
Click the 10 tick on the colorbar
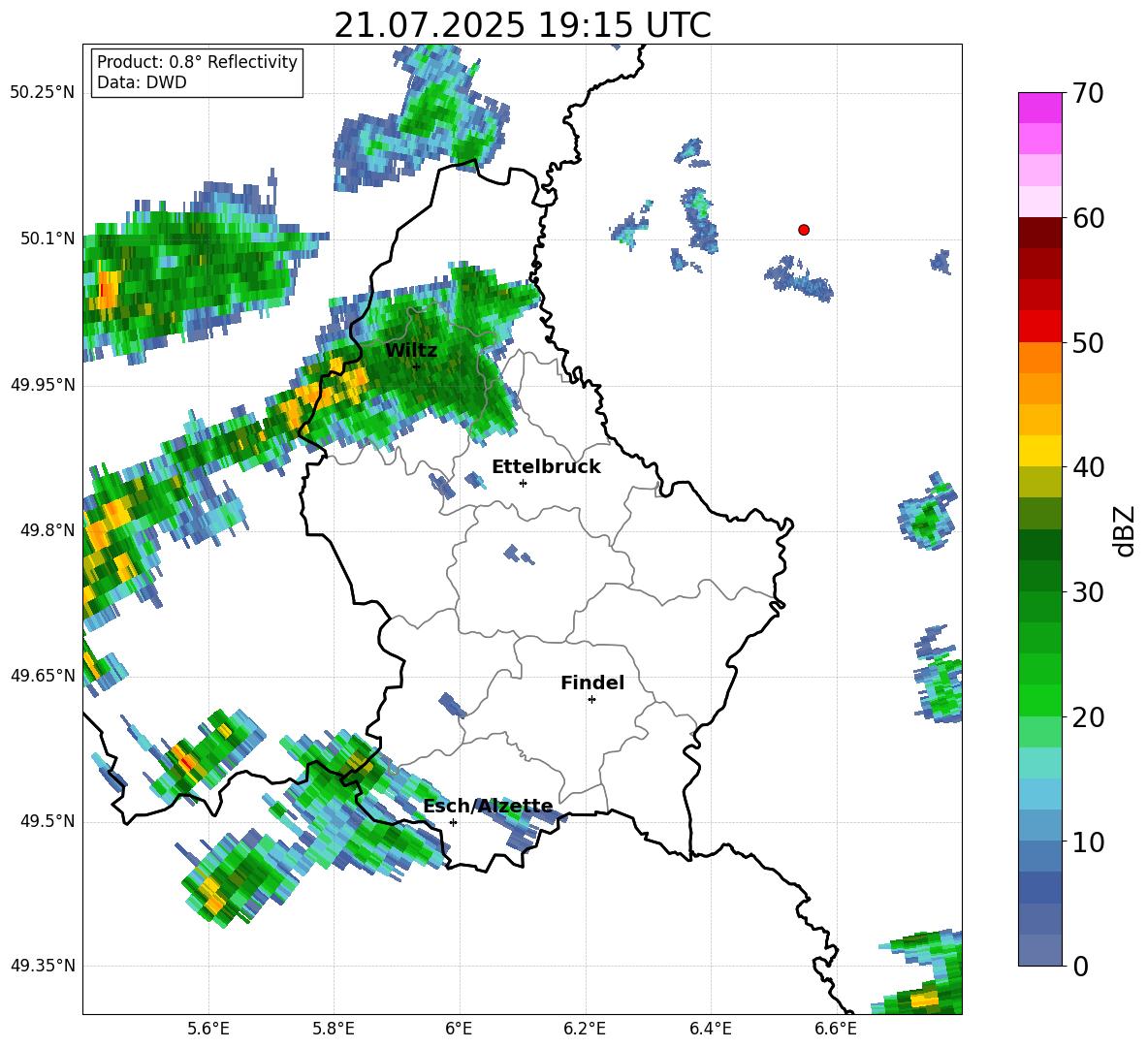pyautogui.click(x=1088, y=842)
